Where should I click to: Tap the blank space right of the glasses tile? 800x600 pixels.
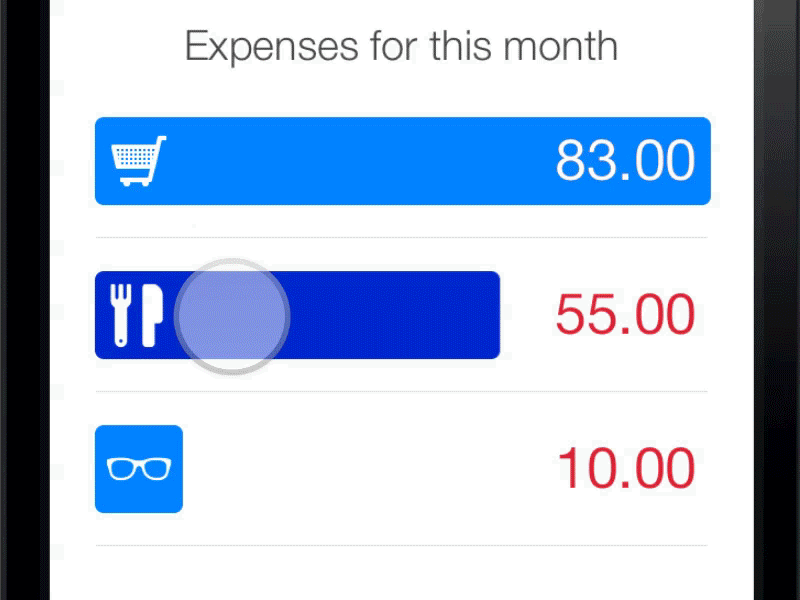point(360,469)
